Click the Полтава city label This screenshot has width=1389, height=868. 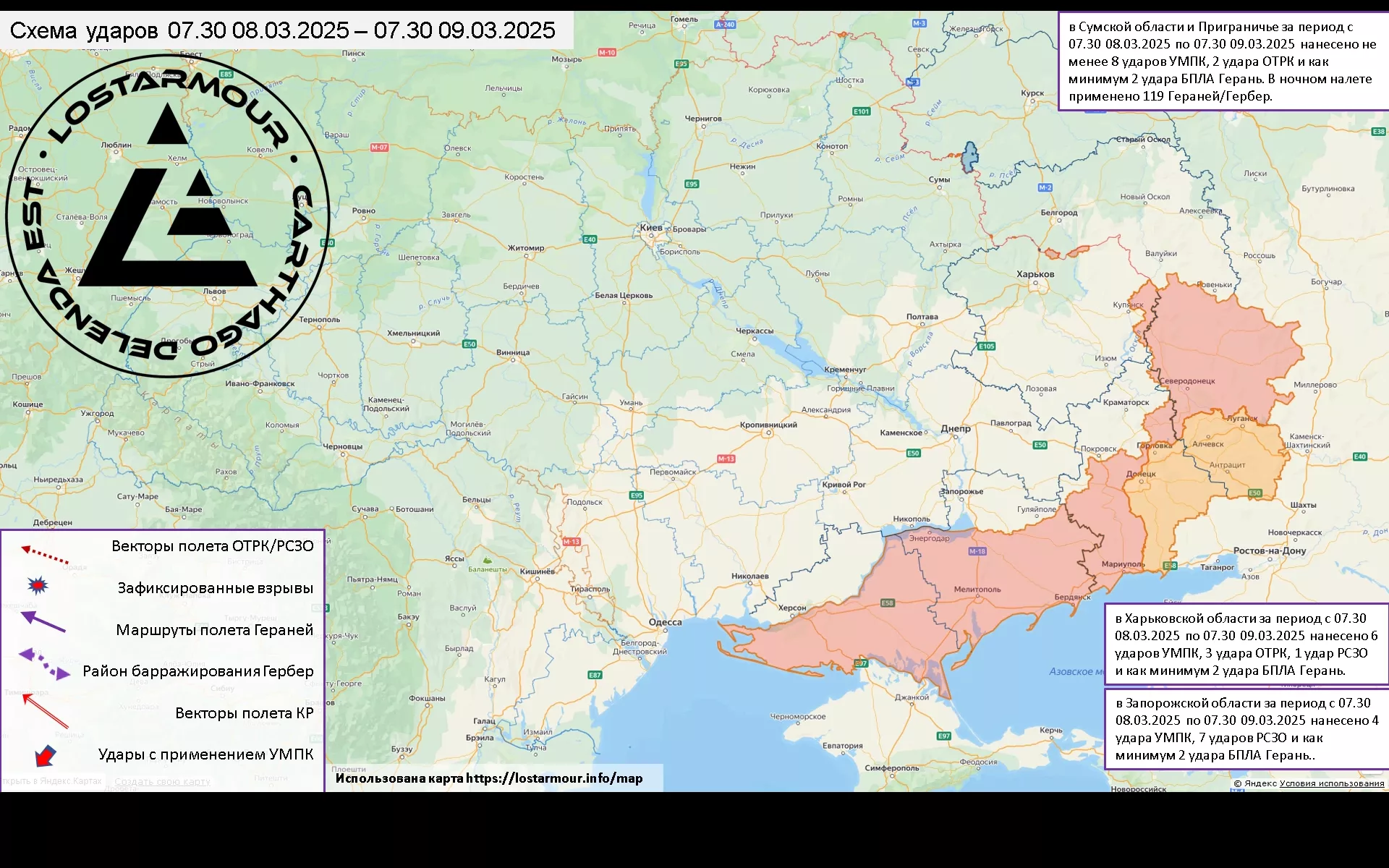[x=922, y=317]
